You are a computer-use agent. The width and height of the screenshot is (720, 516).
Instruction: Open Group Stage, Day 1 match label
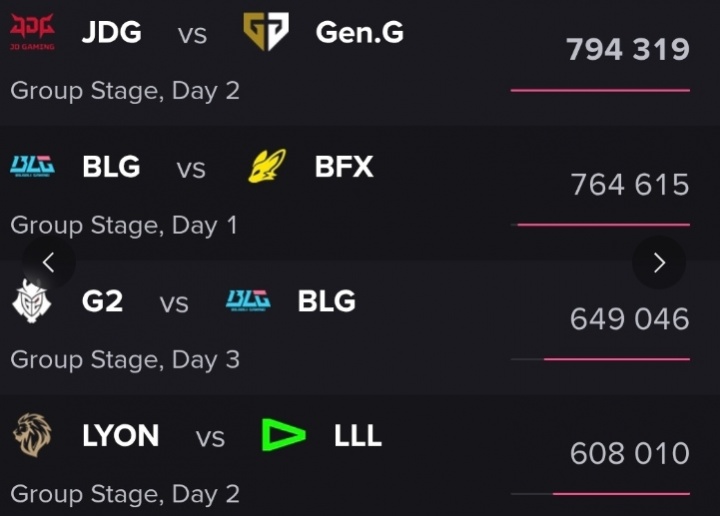tap(124, 225)
